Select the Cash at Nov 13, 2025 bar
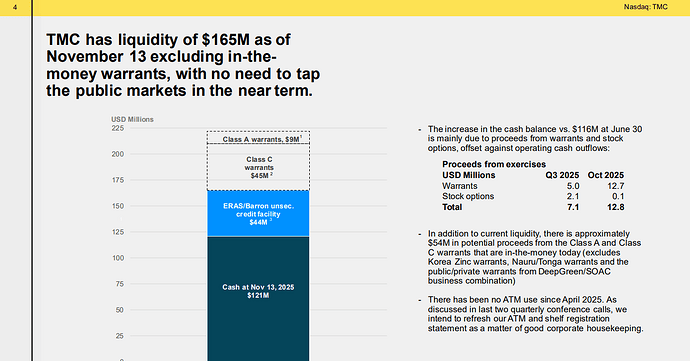 [x=258, y=299]
